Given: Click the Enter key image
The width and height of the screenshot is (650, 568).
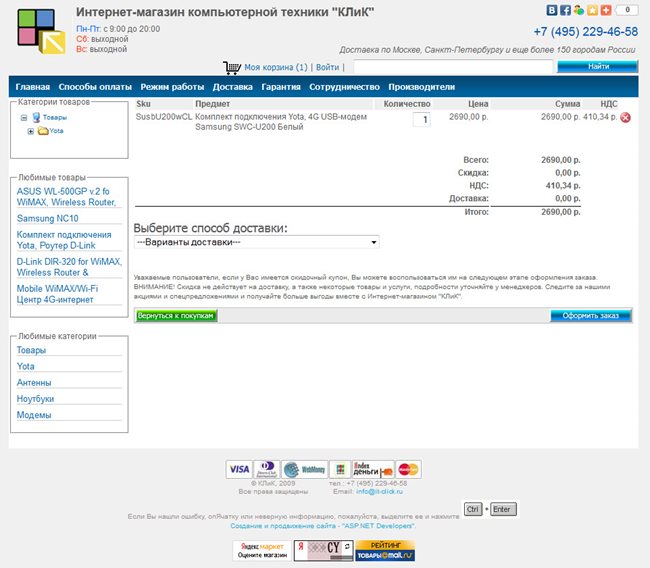Looking at the screenshot, I should (x=502, y=509).
